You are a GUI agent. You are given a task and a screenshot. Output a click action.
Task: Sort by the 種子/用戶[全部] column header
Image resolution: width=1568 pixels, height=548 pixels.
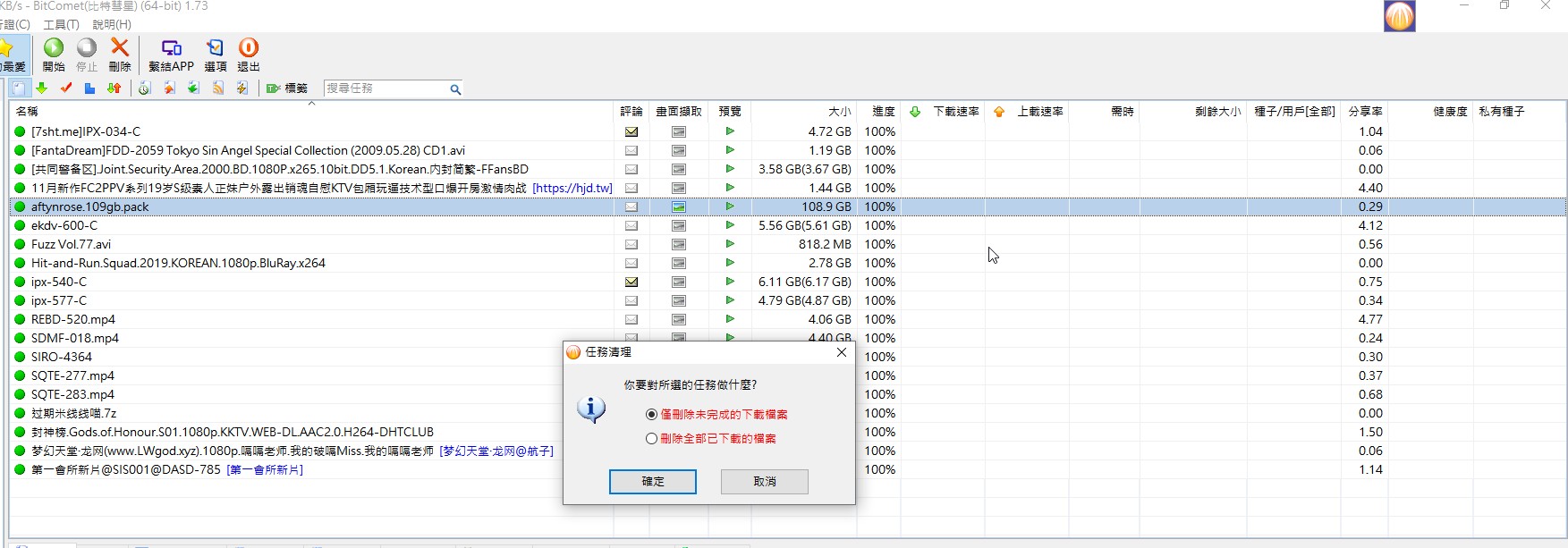[1294, 112]
